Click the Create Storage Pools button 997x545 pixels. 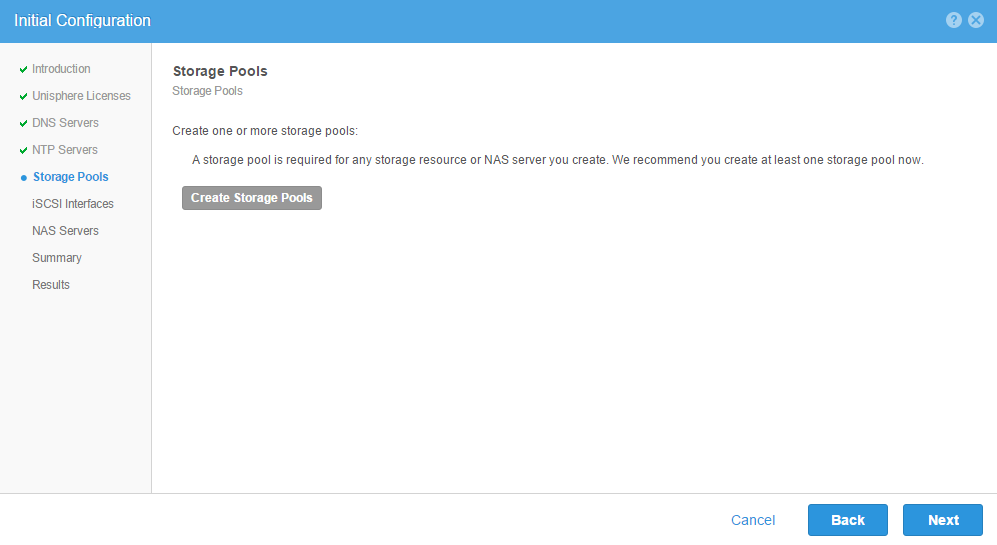click(252, 198)
